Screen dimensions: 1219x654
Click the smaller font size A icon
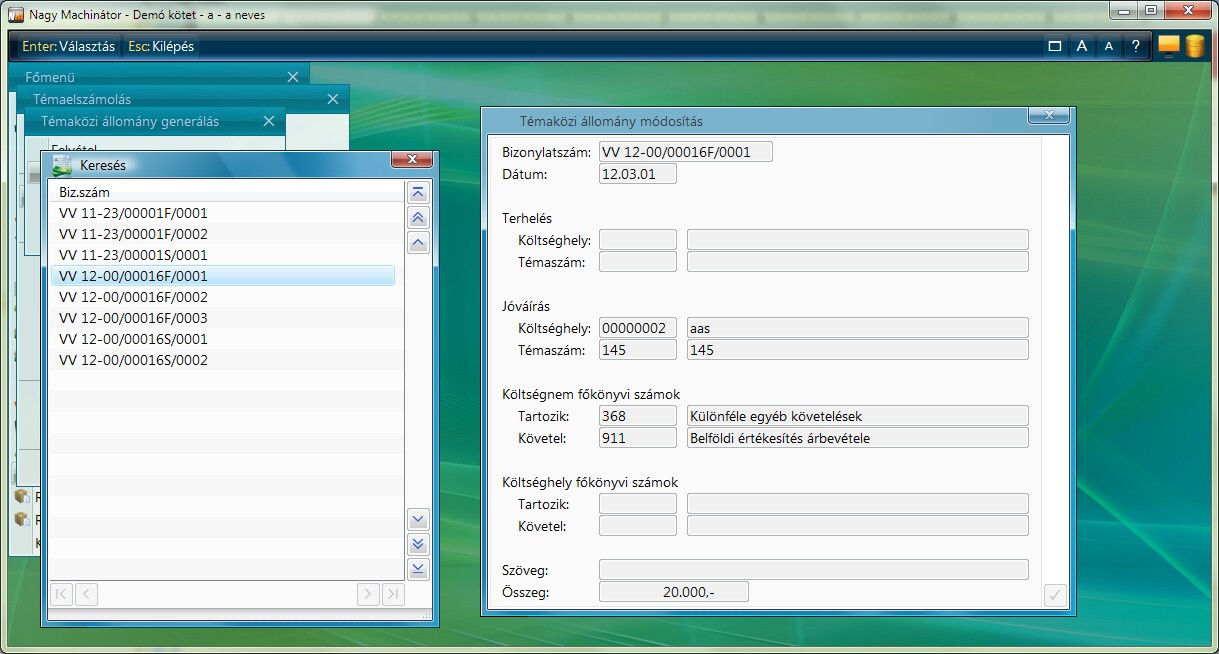click(1108, 46)
